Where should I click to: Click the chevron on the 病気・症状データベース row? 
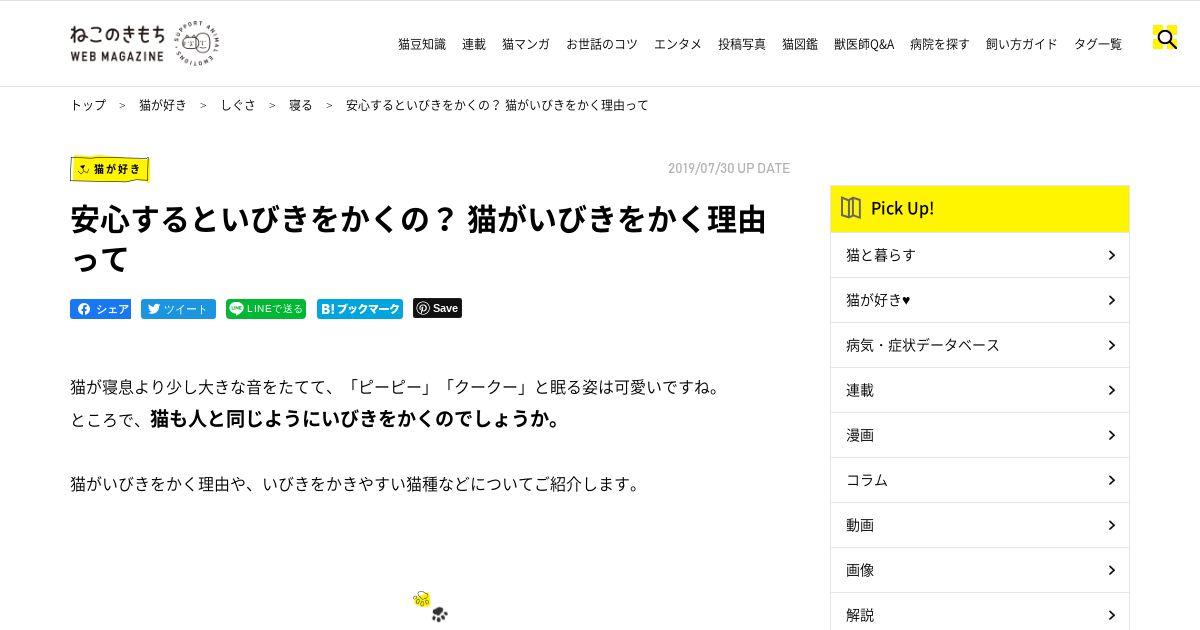point(1111,345)
